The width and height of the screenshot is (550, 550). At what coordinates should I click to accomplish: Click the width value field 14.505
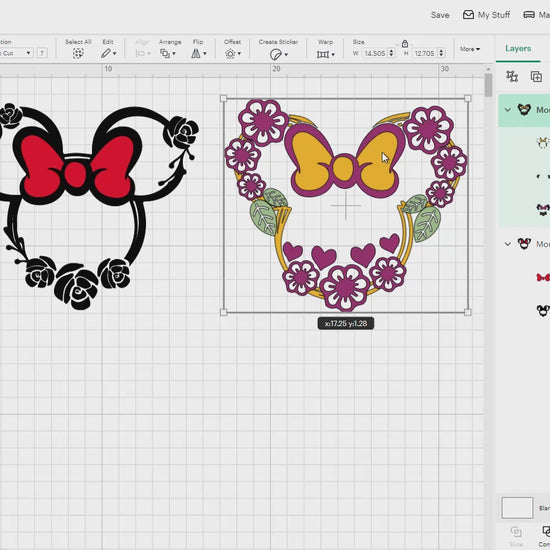[374, 53]
